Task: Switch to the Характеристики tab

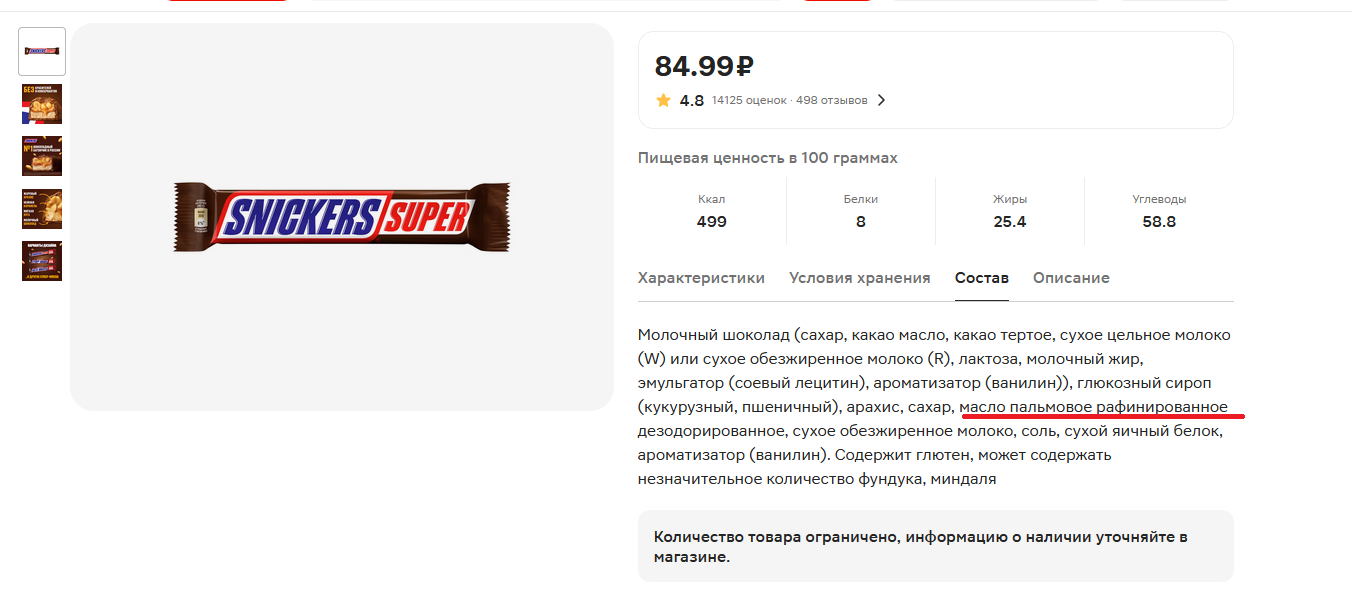Action: [701, 278]
